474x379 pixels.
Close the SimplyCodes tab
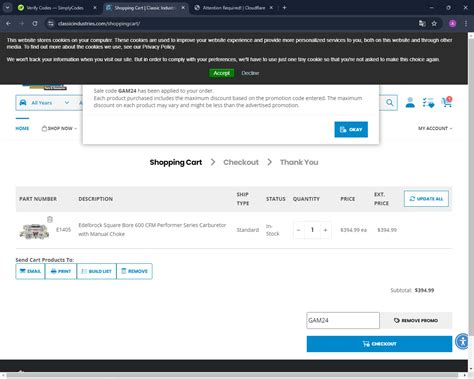pyautogui.click(x=95, y=8)
